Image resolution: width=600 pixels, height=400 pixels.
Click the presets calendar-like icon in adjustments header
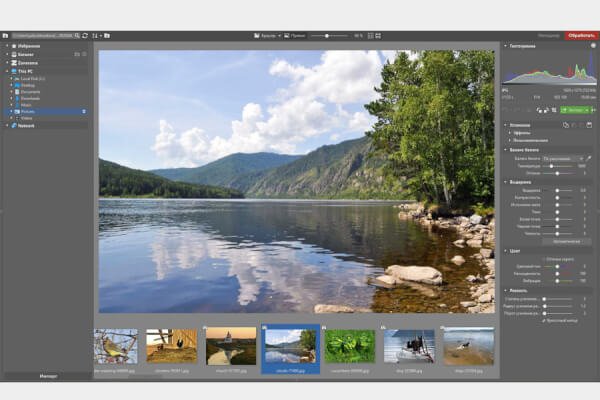click(589, 125)
